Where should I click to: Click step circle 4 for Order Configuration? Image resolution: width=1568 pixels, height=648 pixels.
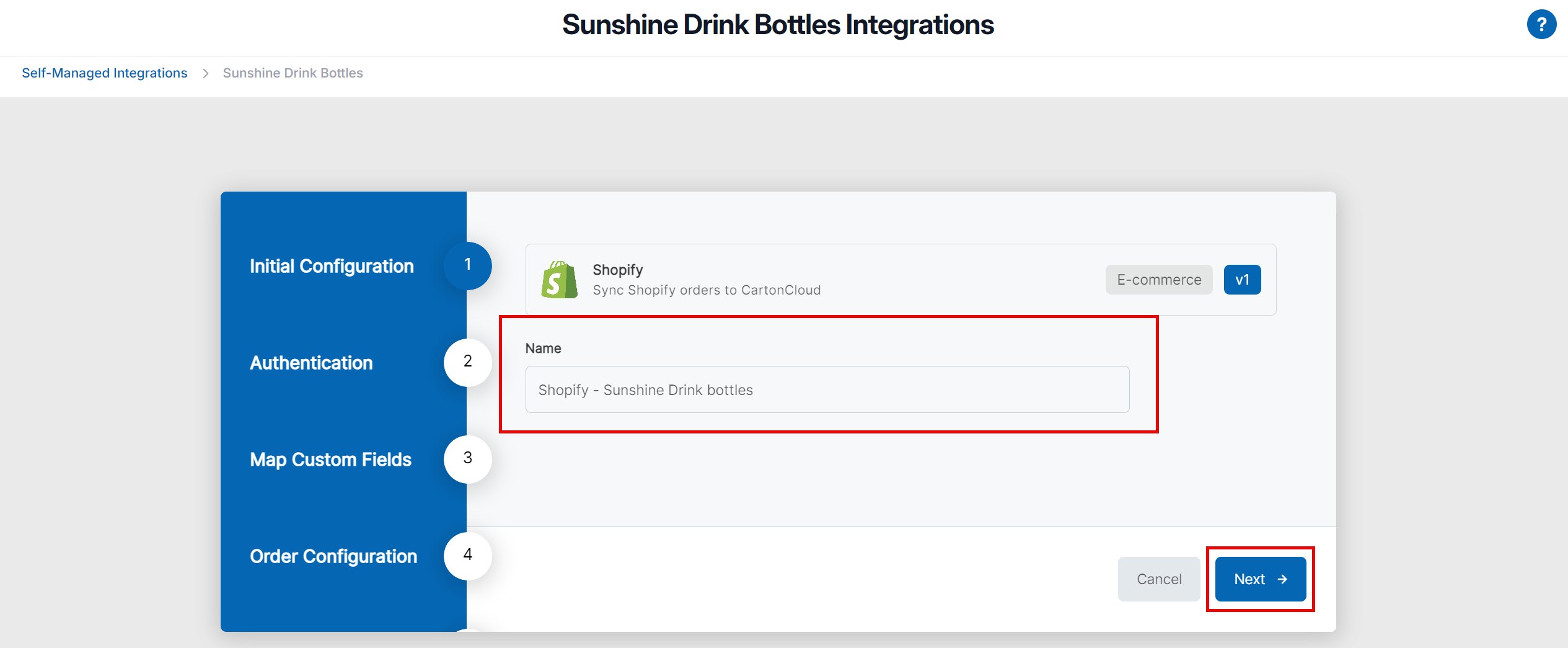pos(467,556)
